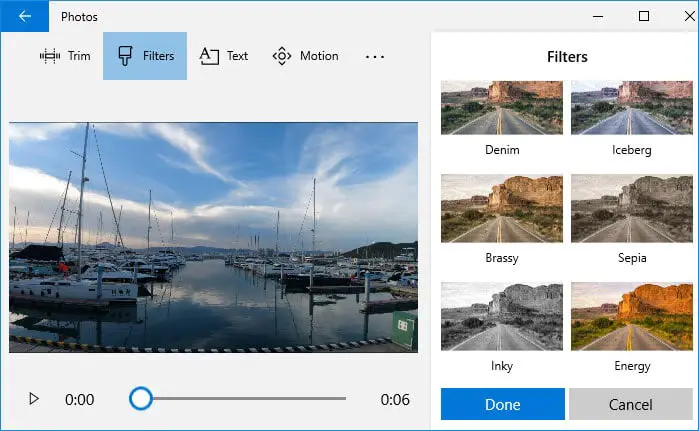Screen dimensions: 699x431
Task: Select the Trim tool
Action: coord(65,56)
